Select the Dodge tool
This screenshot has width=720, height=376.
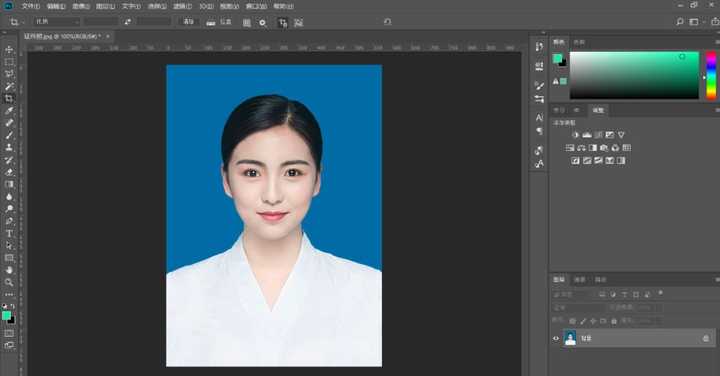click(9, 209)
